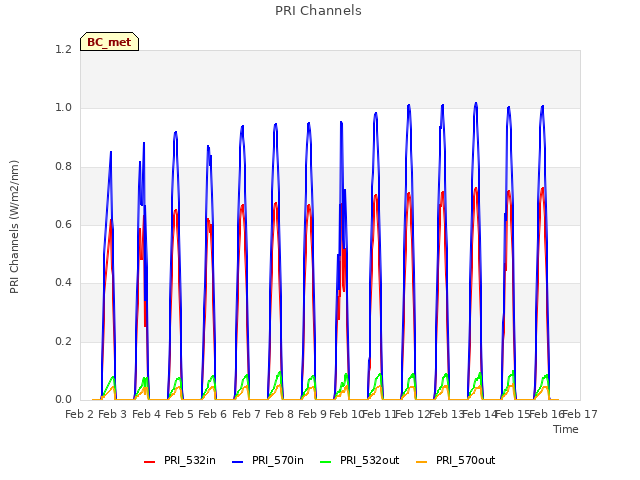Click the red PRI_532in legend swatch
Screen dimensions: 640x480
point(150,461)
